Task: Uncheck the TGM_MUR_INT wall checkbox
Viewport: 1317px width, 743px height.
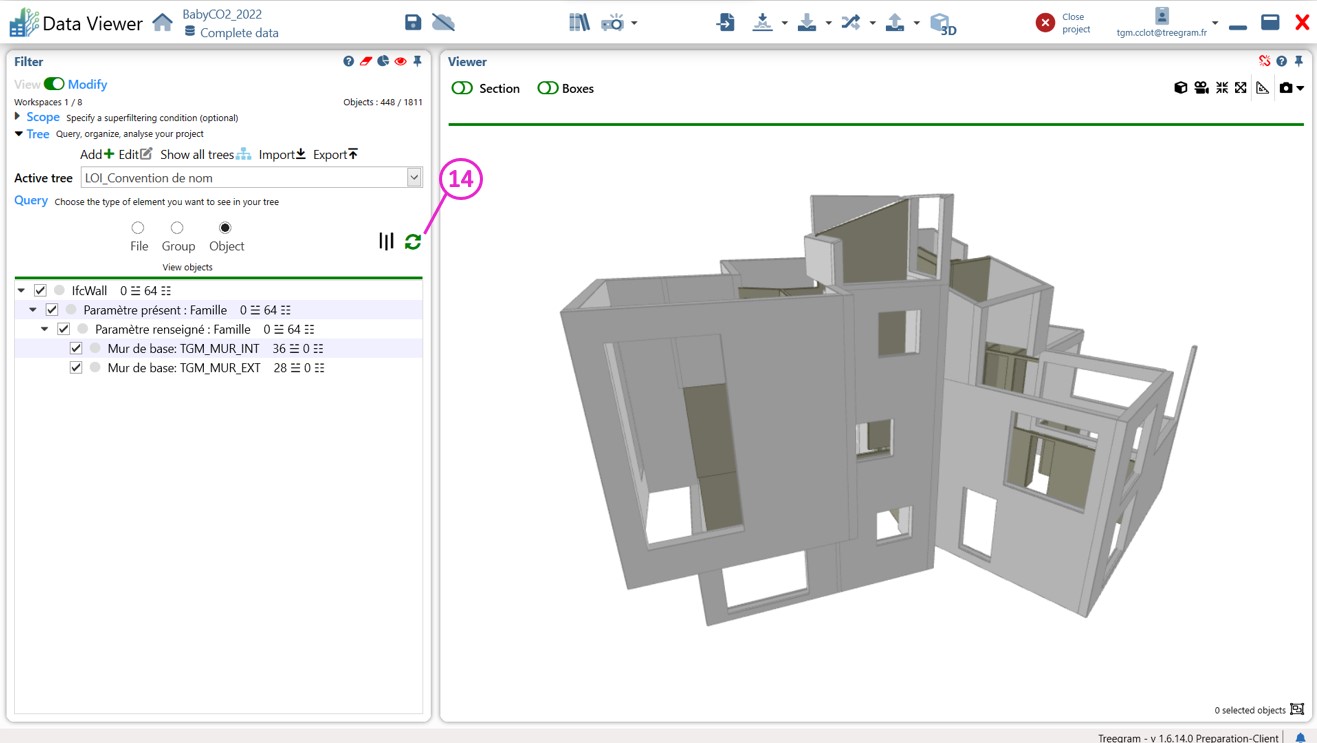Action: coord(76,348)
